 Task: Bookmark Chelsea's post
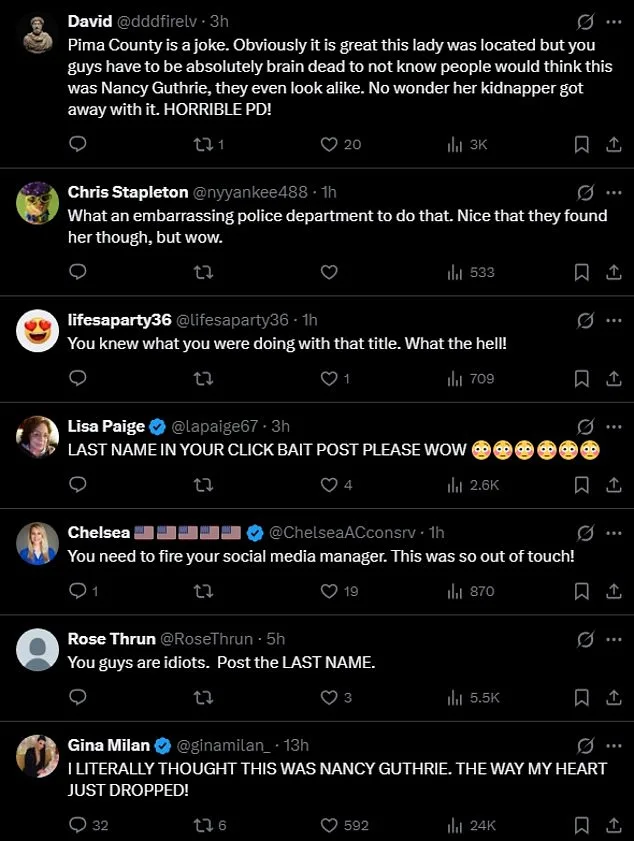click(x=581, y=591)
